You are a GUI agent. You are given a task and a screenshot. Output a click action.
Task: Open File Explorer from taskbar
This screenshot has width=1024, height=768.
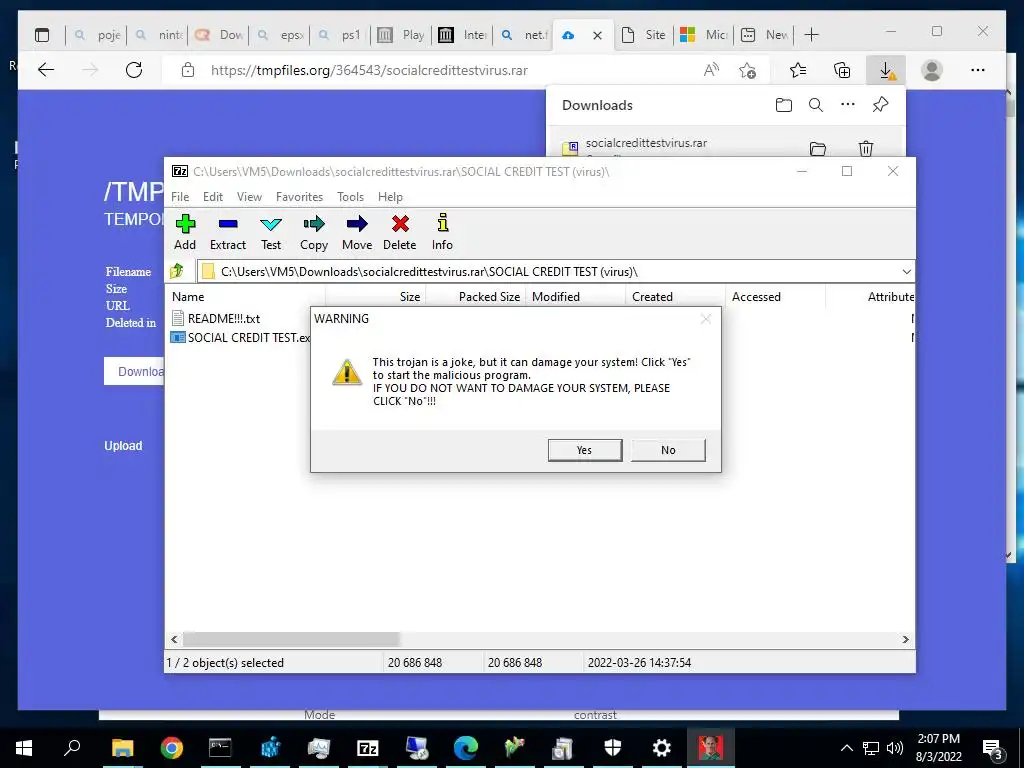tap(122, 748)
